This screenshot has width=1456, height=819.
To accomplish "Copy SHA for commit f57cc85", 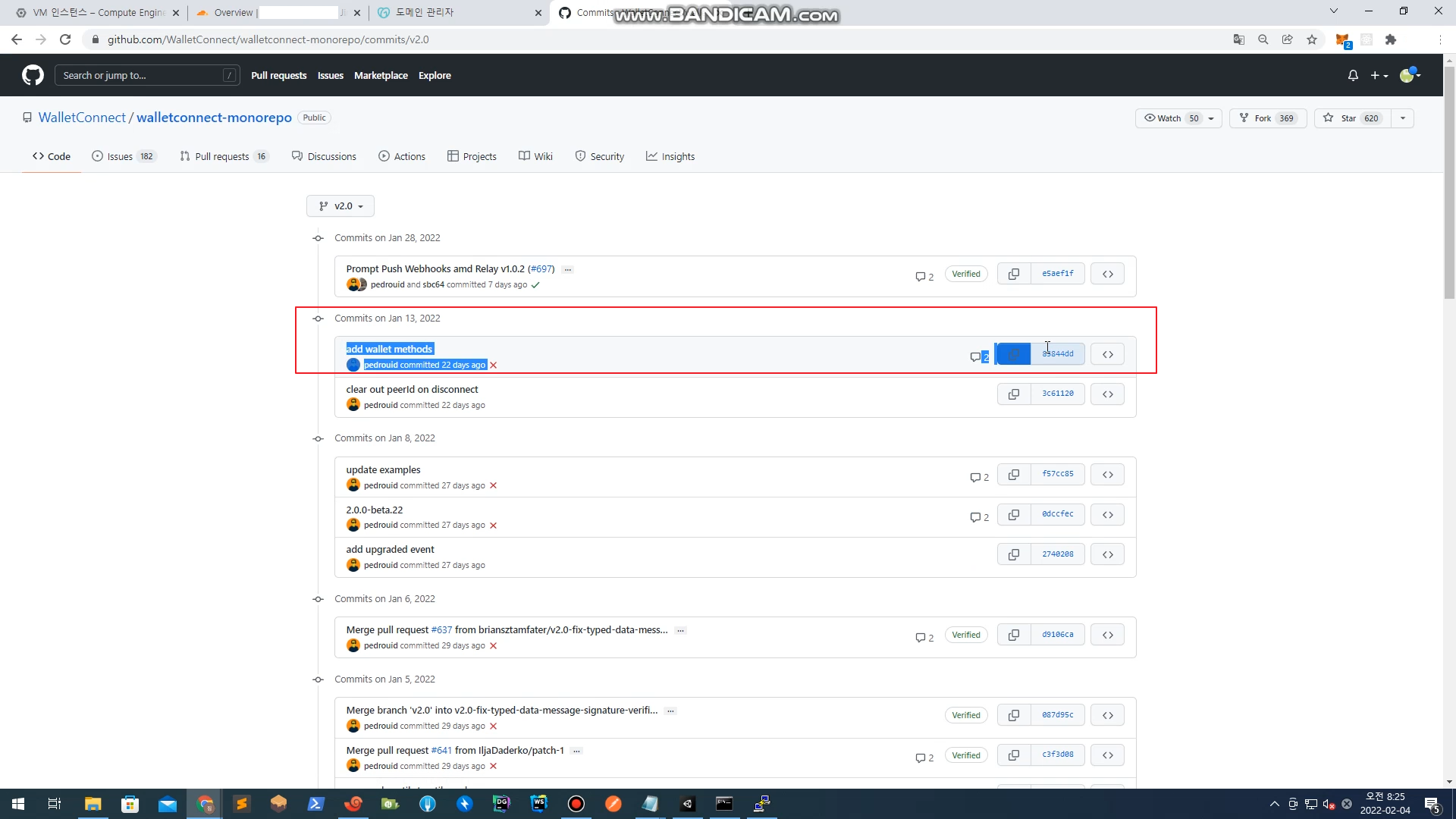I will click(1014, 475).
